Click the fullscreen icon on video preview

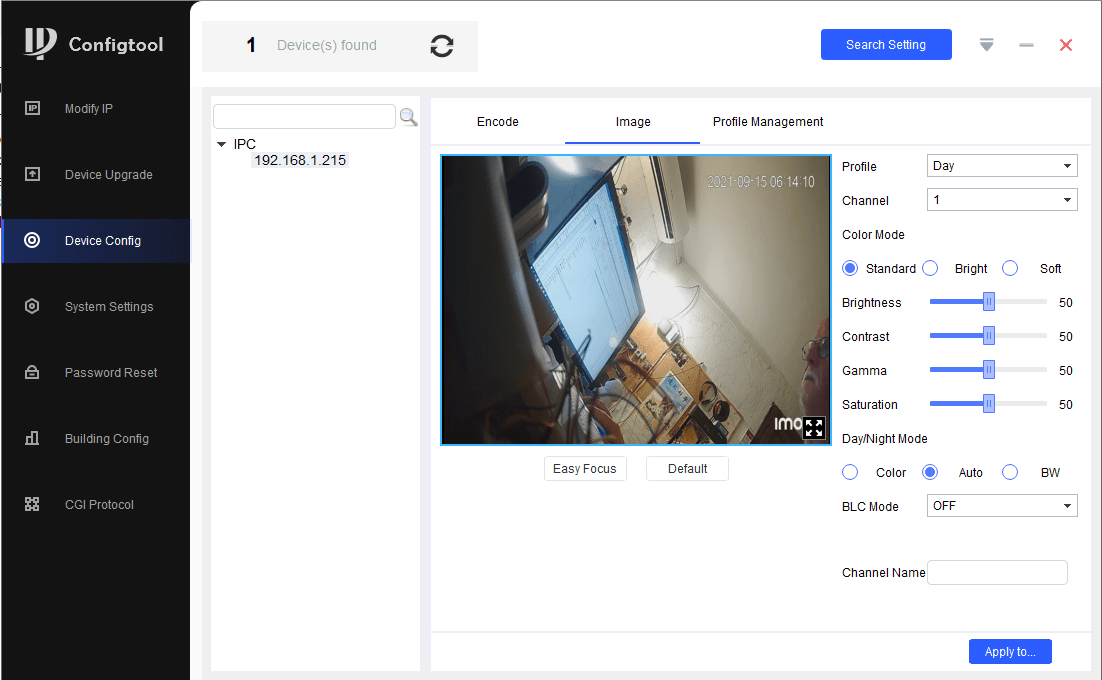click(x=814, y=428)
